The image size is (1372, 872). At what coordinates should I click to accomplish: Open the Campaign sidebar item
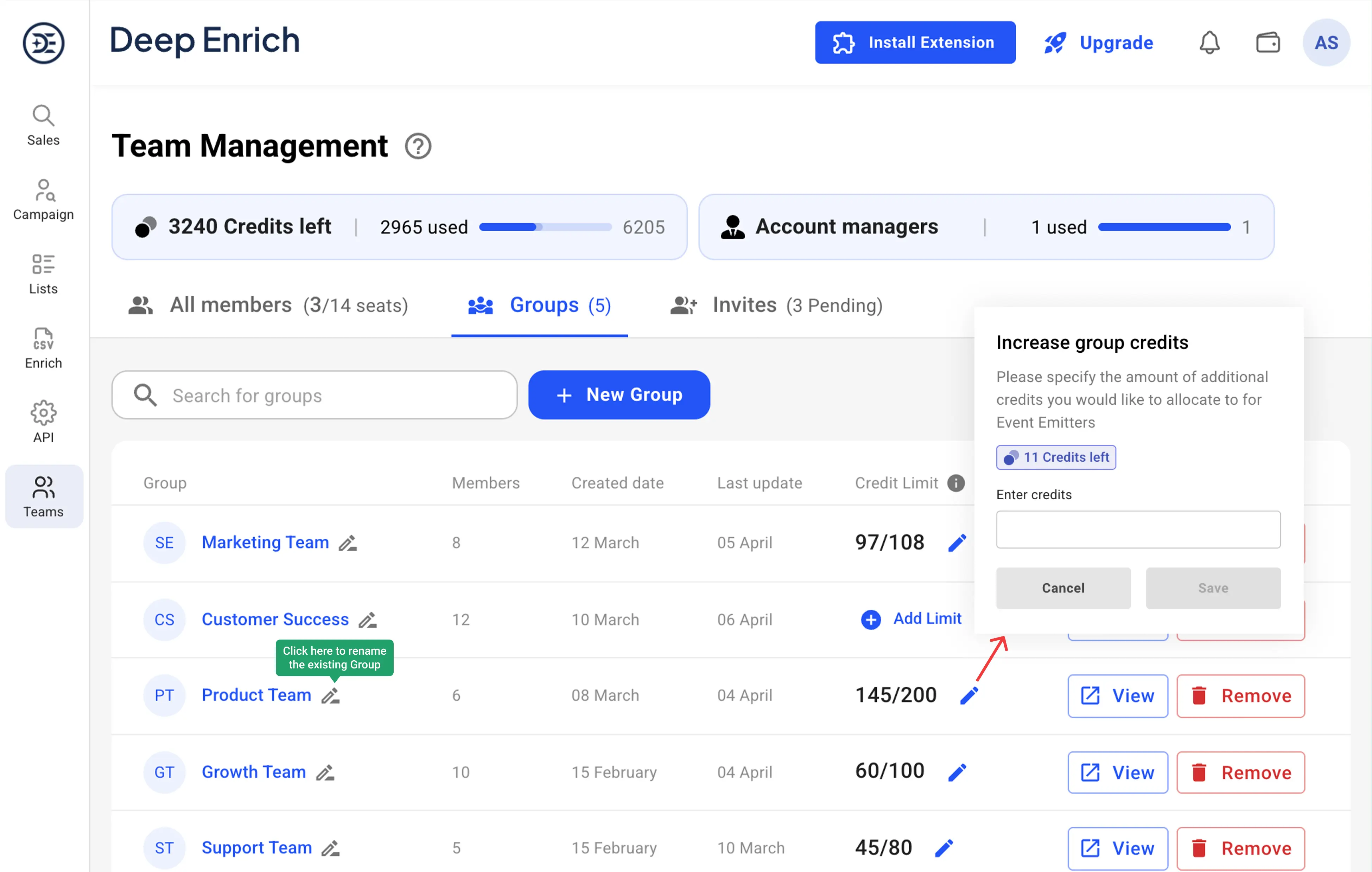tap(43, 200)
